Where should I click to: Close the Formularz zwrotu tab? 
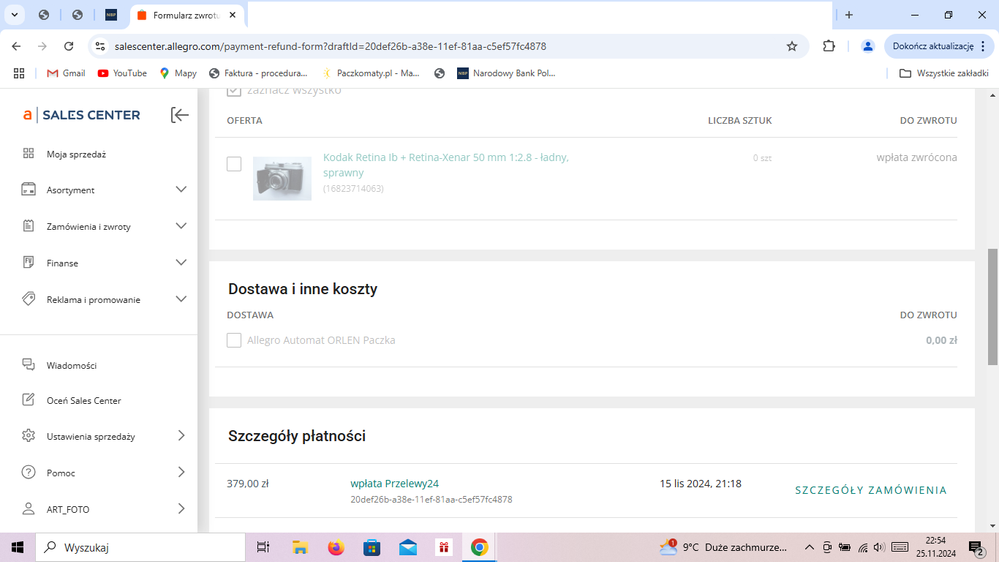(233, 15)
